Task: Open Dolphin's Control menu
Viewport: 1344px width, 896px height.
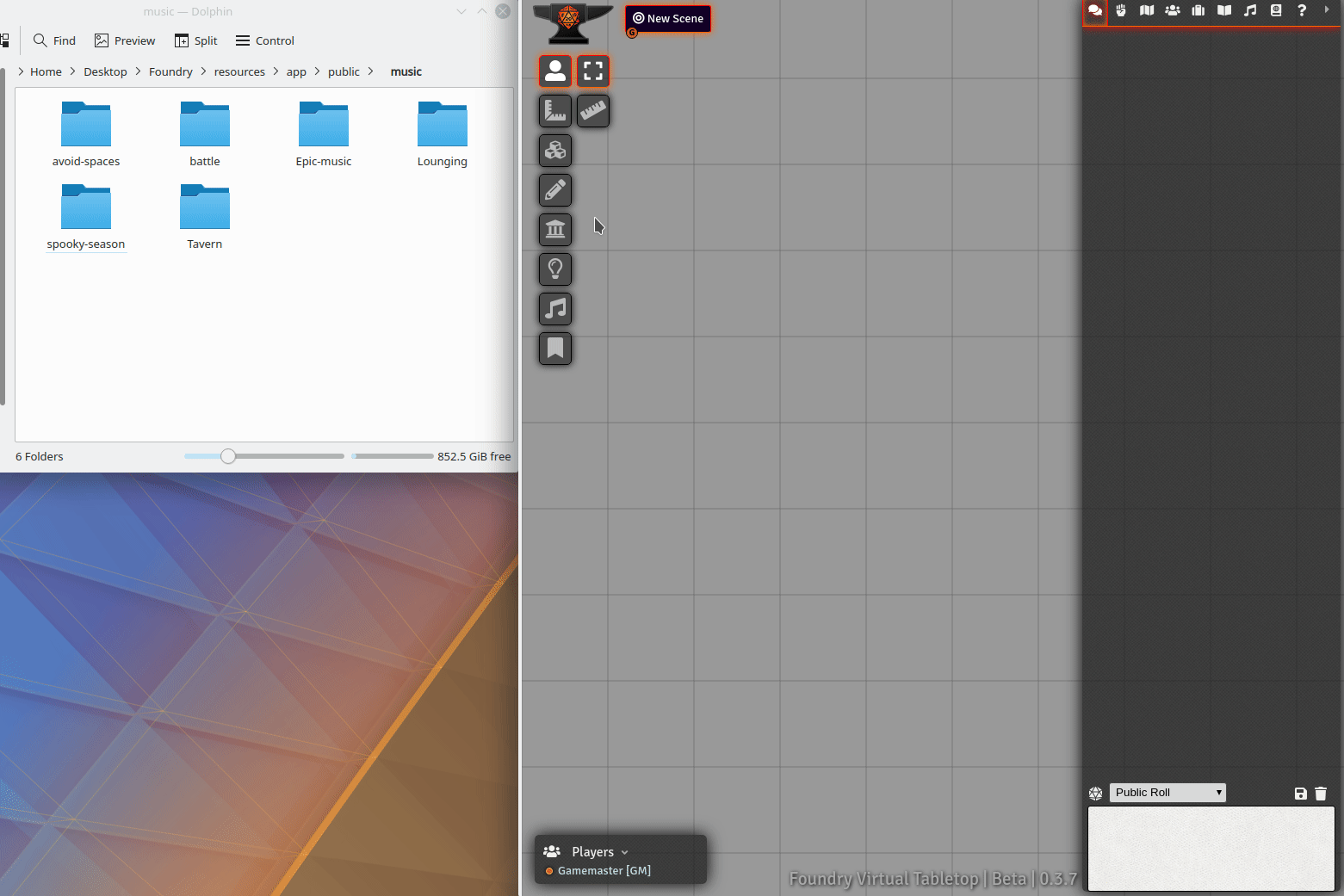Action: coord(265,40)
